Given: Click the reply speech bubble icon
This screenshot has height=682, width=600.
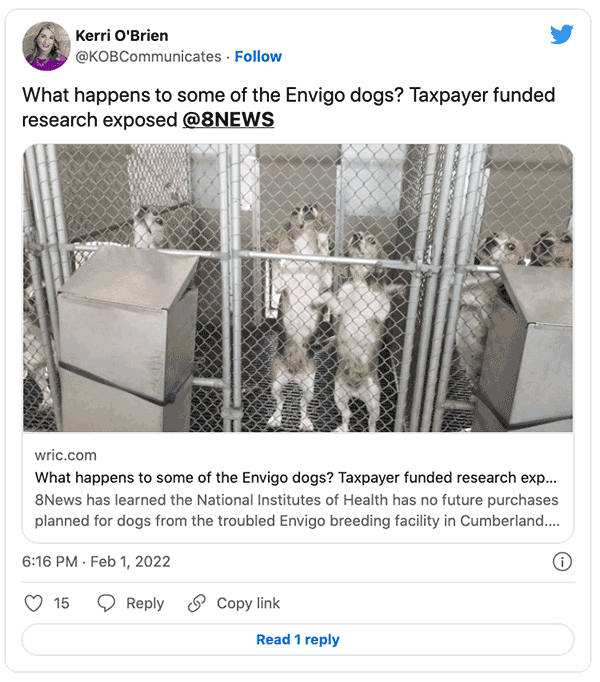Looking at the screenshot, I should point(106,603).
